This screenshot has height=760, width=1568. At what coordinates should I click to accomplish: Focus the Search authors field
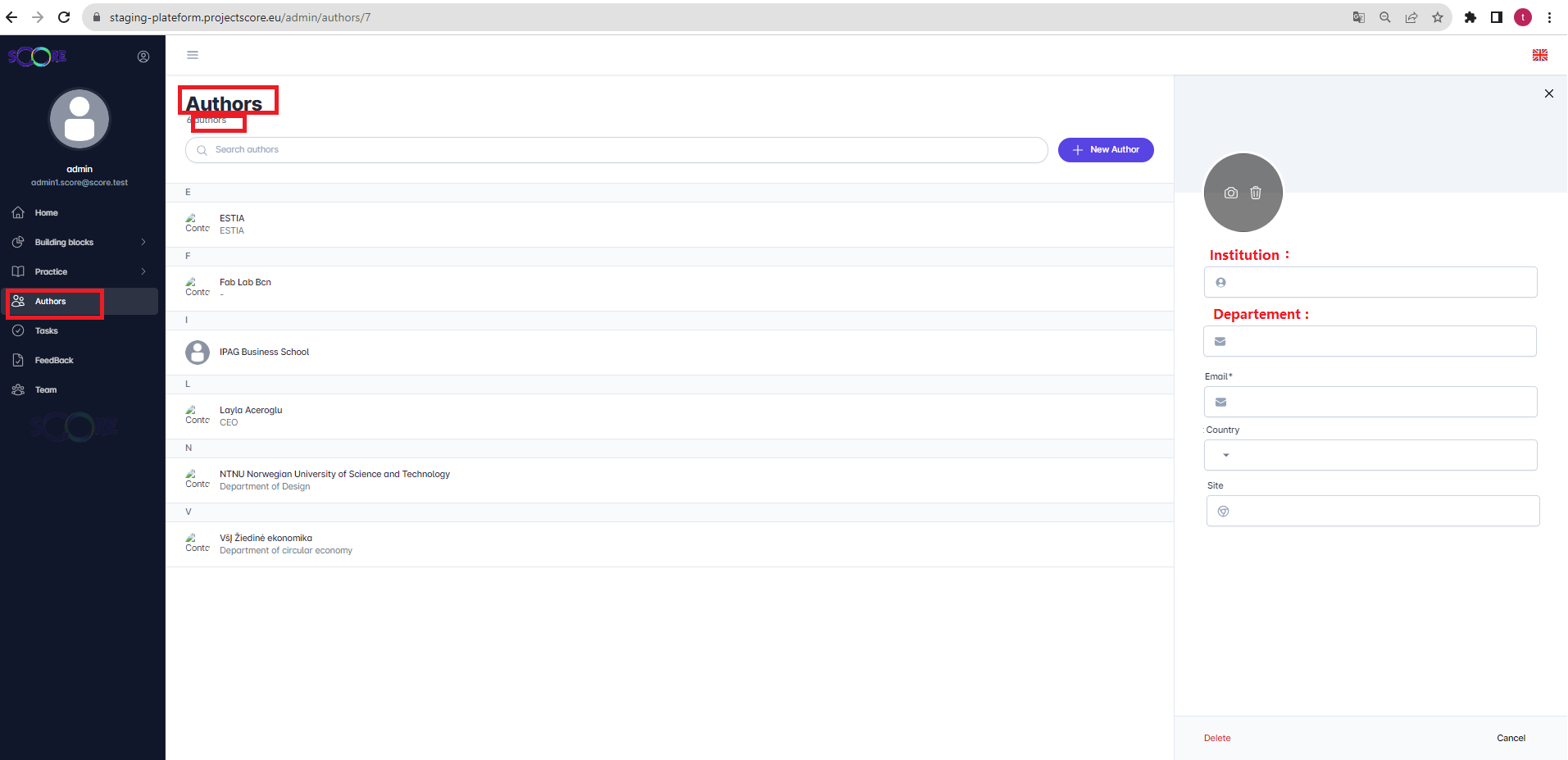point(623,150)
